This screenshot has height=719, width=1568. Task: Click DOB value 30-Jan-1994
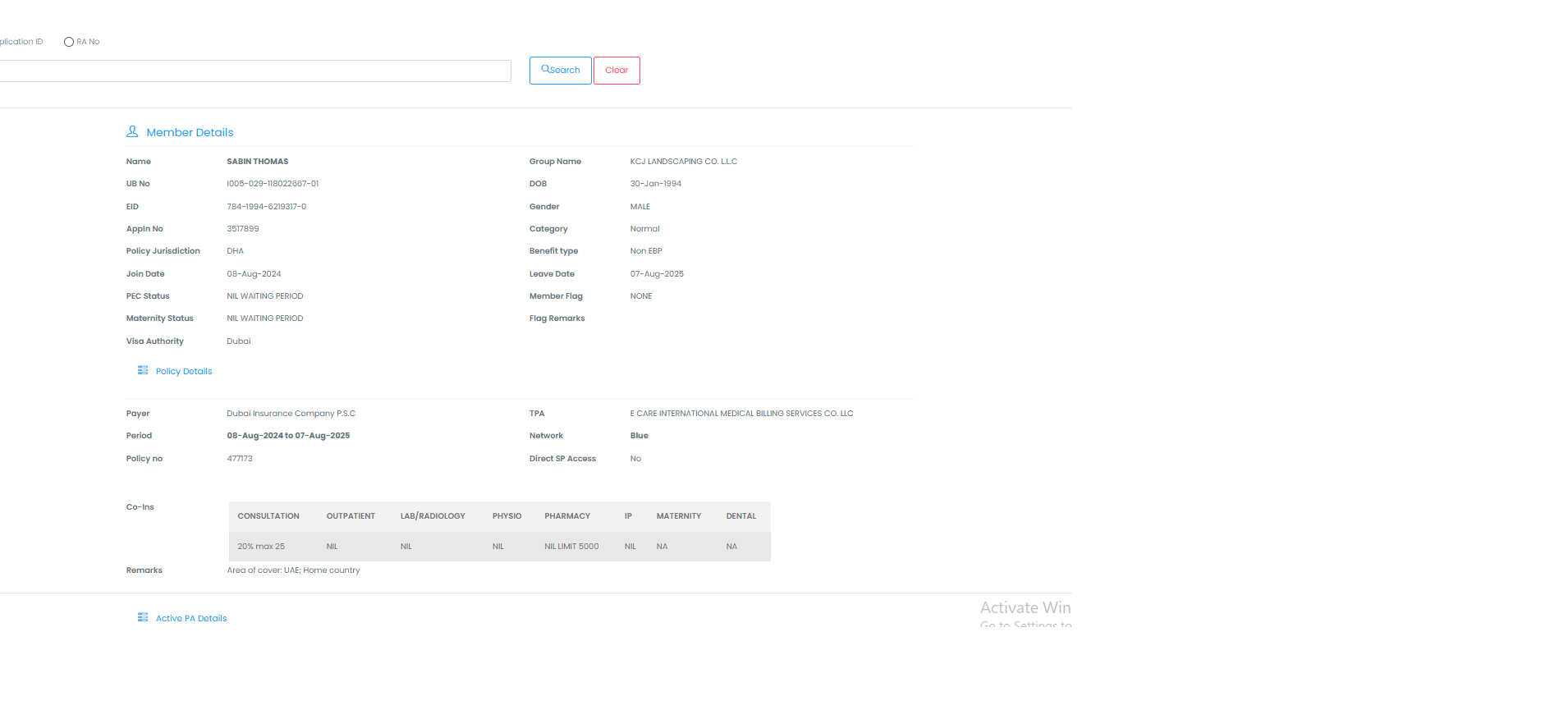[x=656, y=184]
